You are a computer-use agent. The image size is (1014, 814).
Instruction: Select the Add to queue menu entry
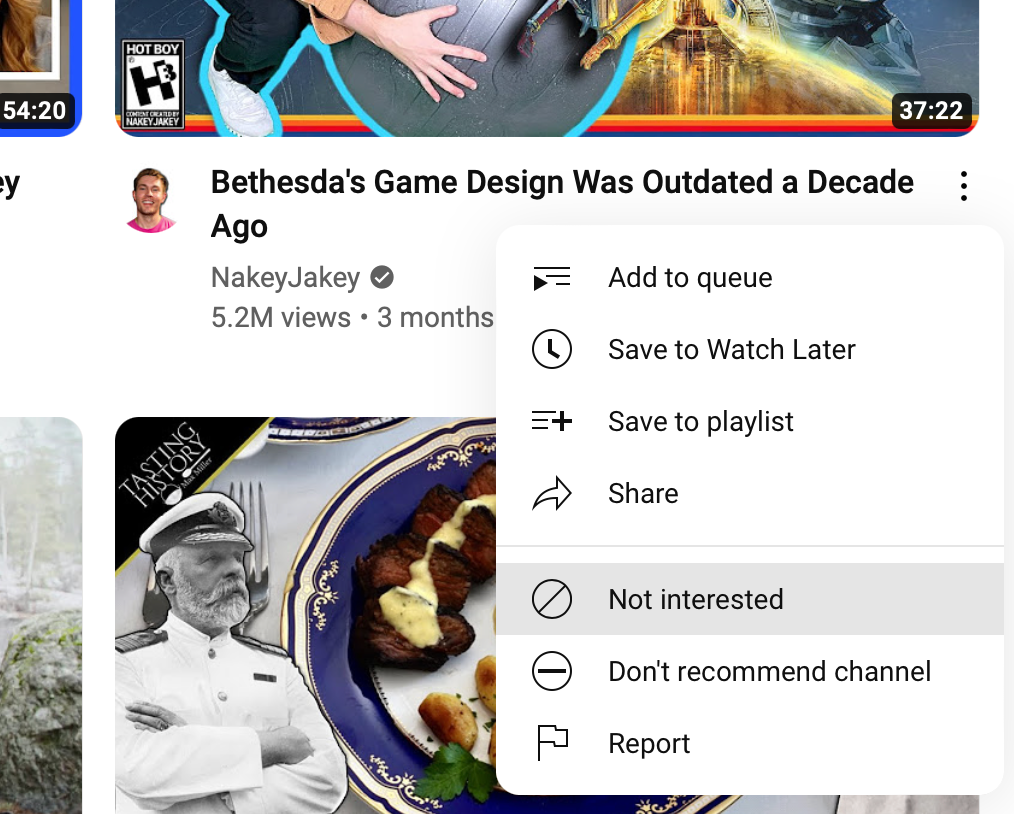tap(750, 278)
